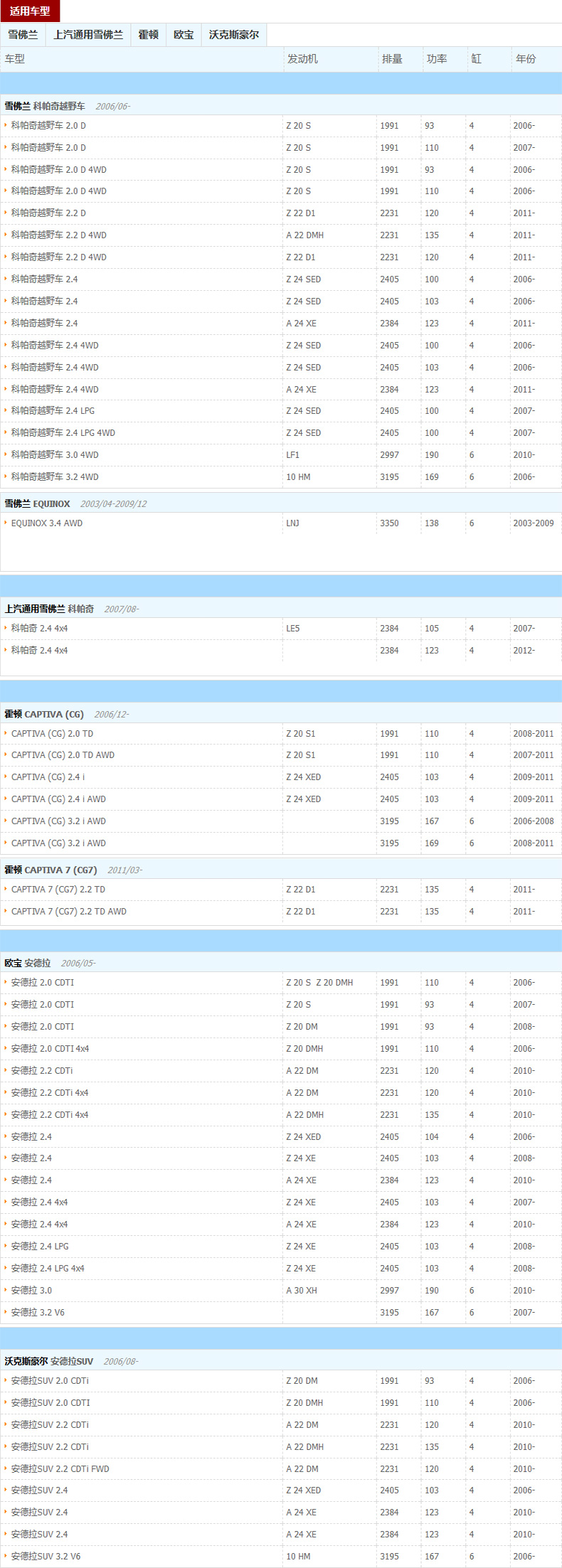Click the 发动机 column header

click(302, 59)
